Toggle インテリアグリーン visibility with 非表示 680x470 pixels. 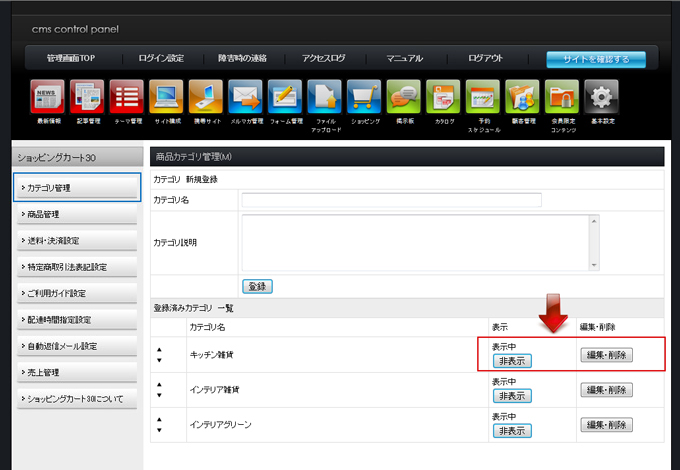coord(511,431)
